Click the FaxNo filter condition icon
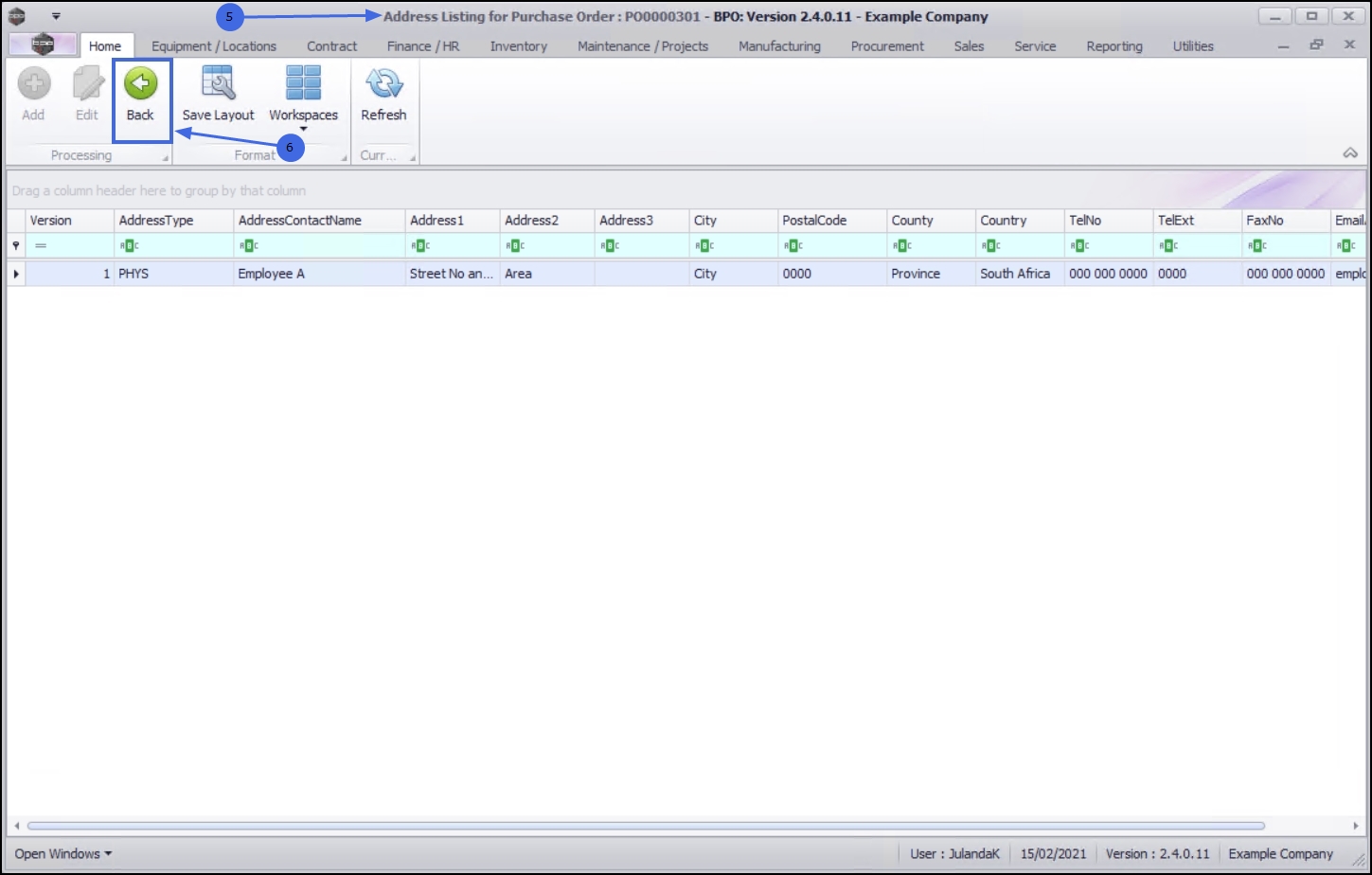Viewport: 1372px width, 875px height. point(1256,246)
